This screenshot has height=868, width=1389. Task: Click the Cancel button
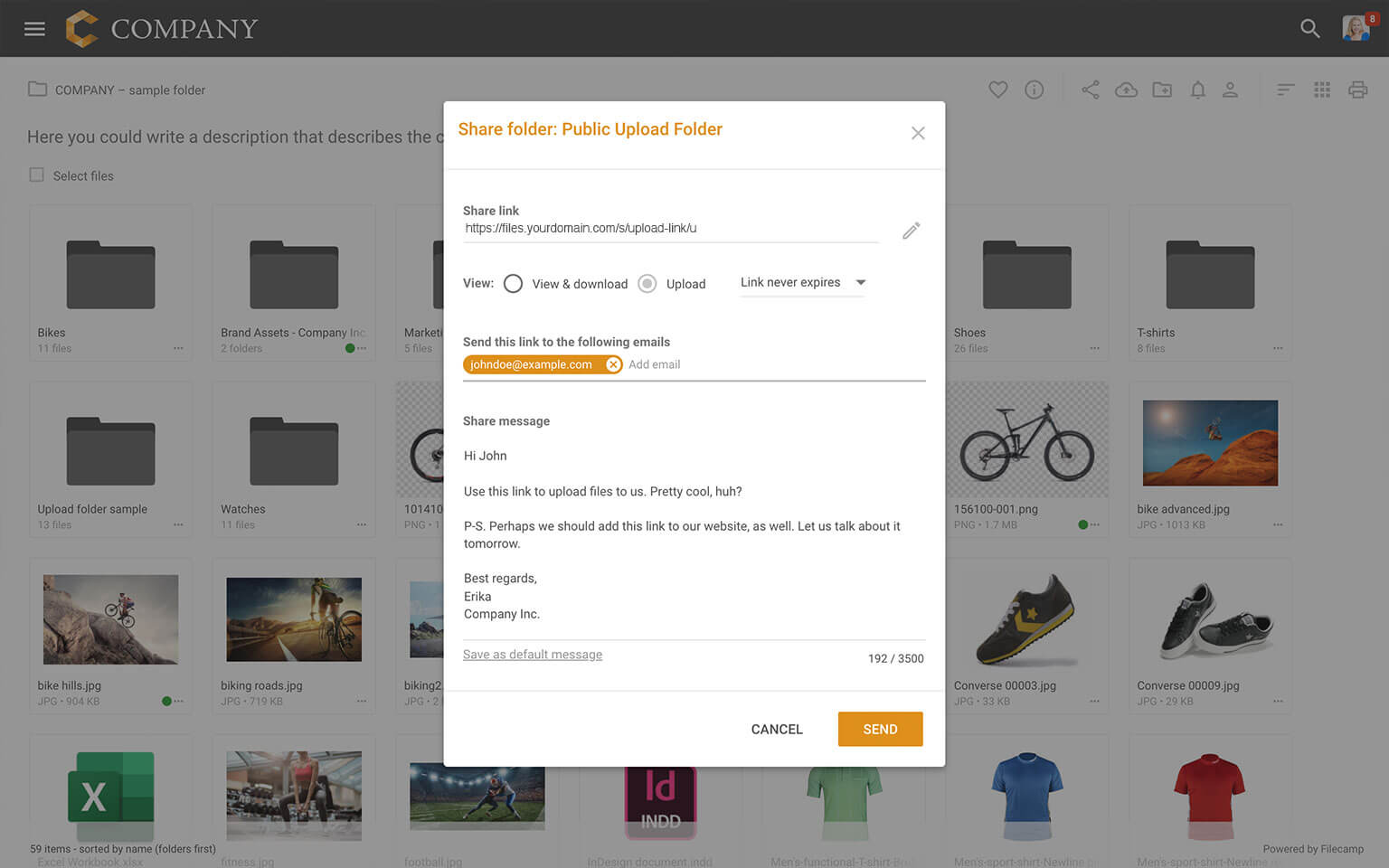[x=777, y=729]
